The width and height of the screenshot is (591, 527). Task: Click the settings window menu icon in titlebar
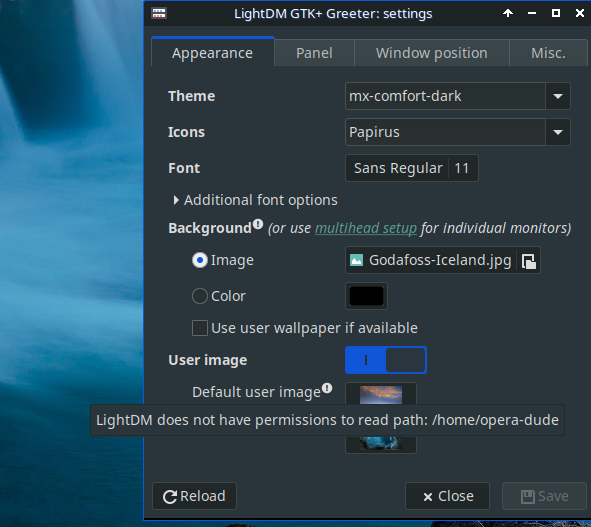coord(159,14)
